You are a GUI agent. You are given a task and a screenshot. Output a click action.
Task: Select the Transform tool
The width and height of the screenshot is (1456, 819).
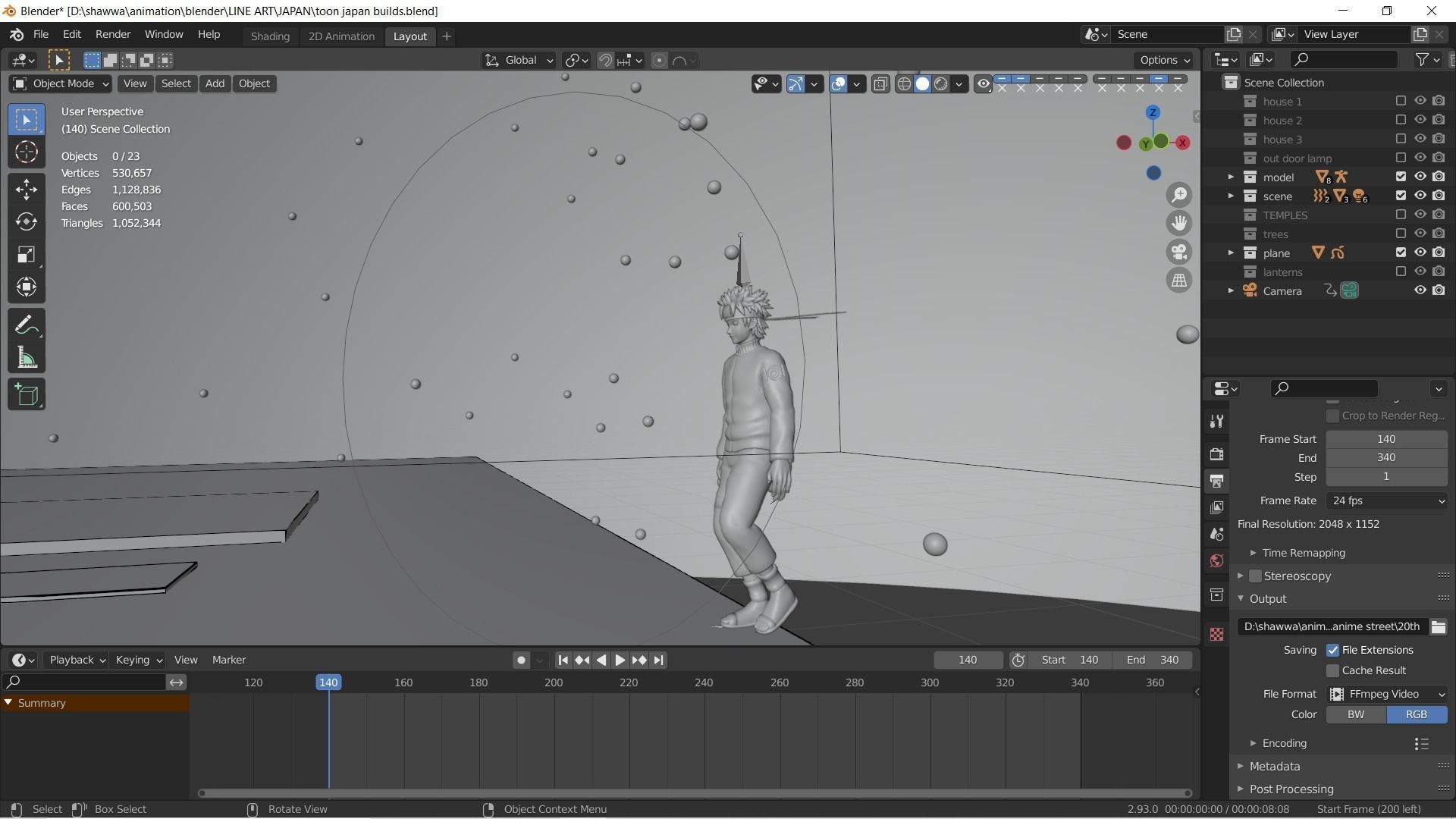(27, 287)
